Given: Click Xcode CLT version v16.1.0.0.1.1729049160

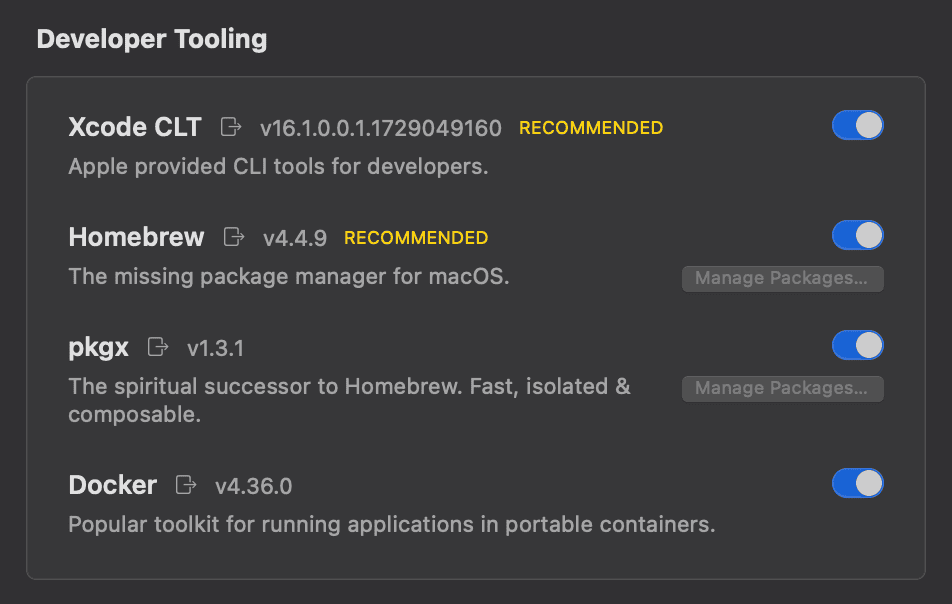Looking at the screenshot, I should pos(380,128).
